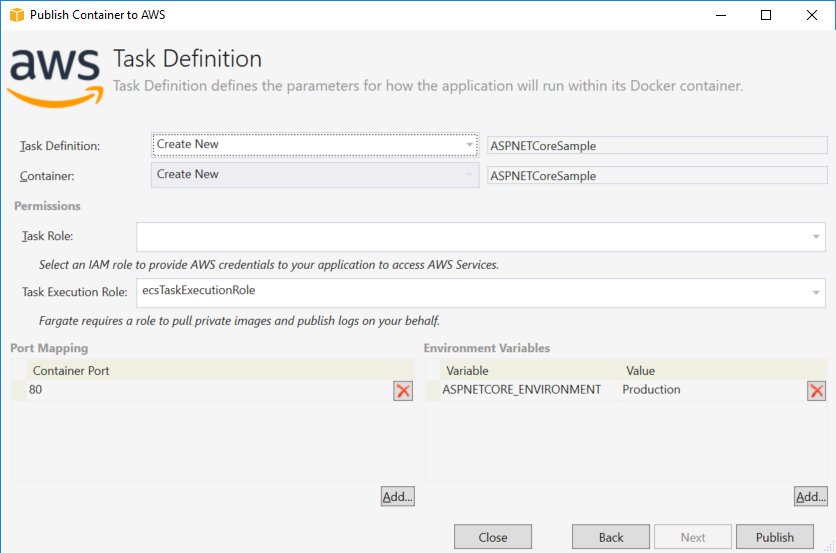Image resolution: width=836 pixels, height=553 pixels.
Task: Maximize the Publish Container window
Action: 766,15
